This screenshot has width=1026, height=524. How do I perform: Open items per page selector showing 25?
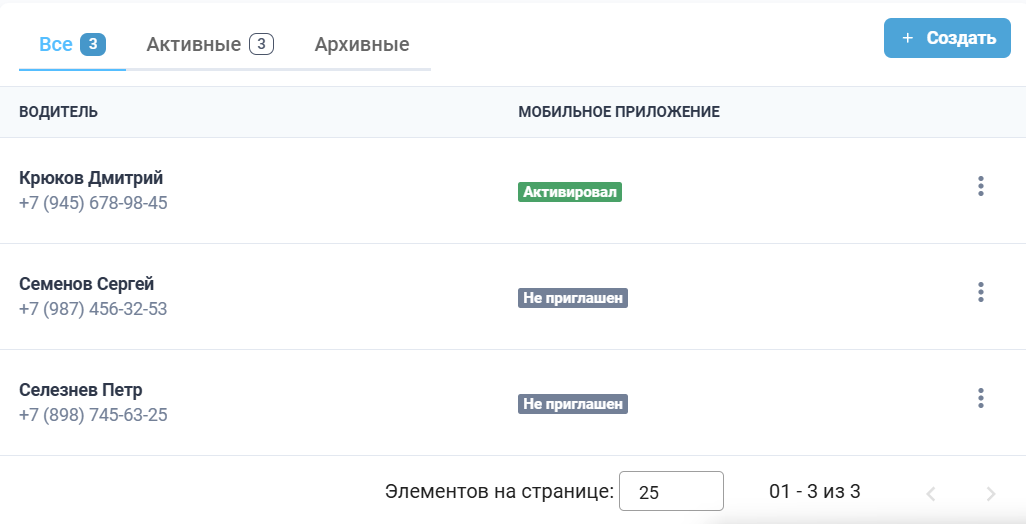click(x=671, y=491)
